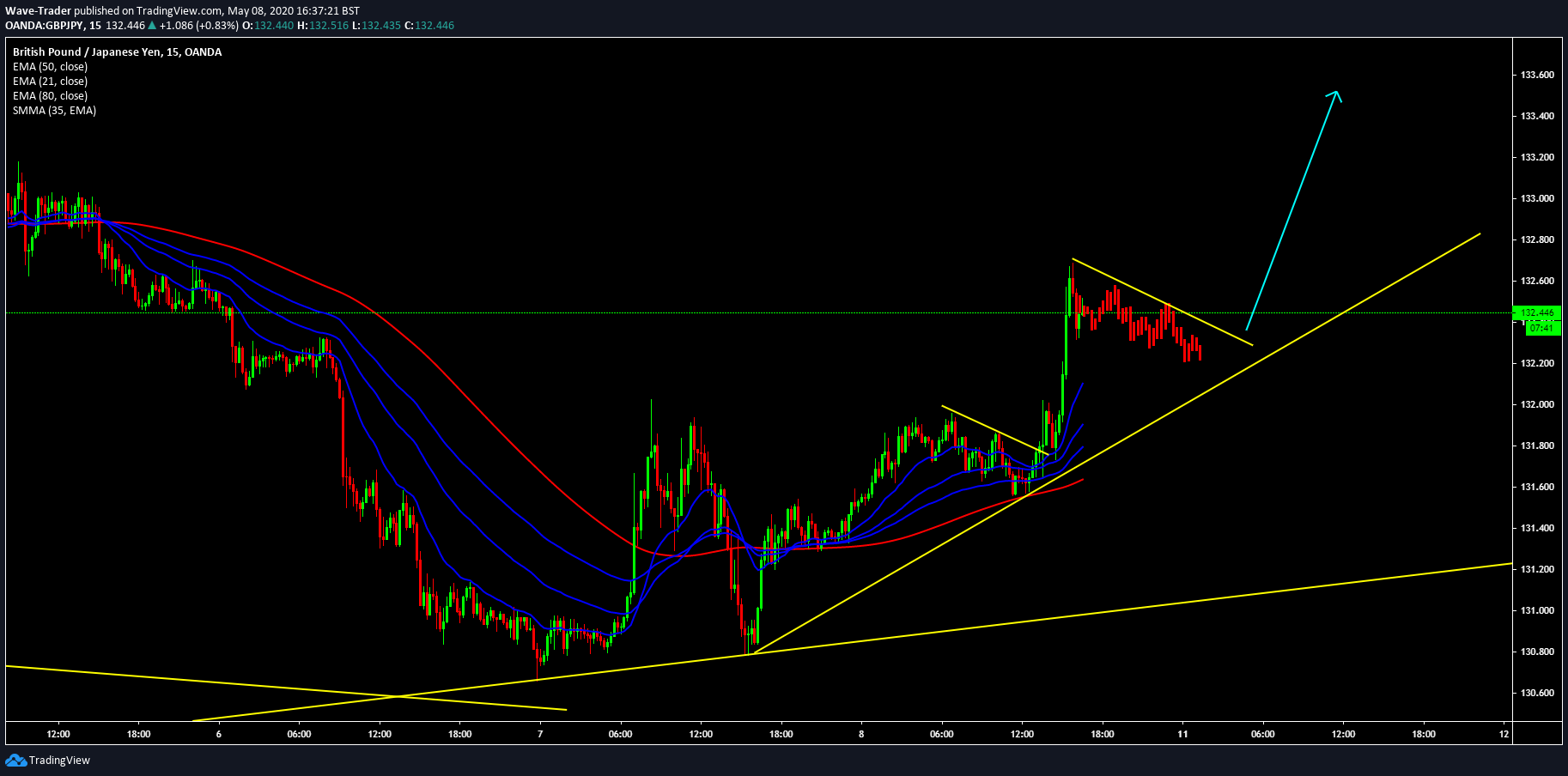Click the 132.800 price axis label

point(1537,240)
